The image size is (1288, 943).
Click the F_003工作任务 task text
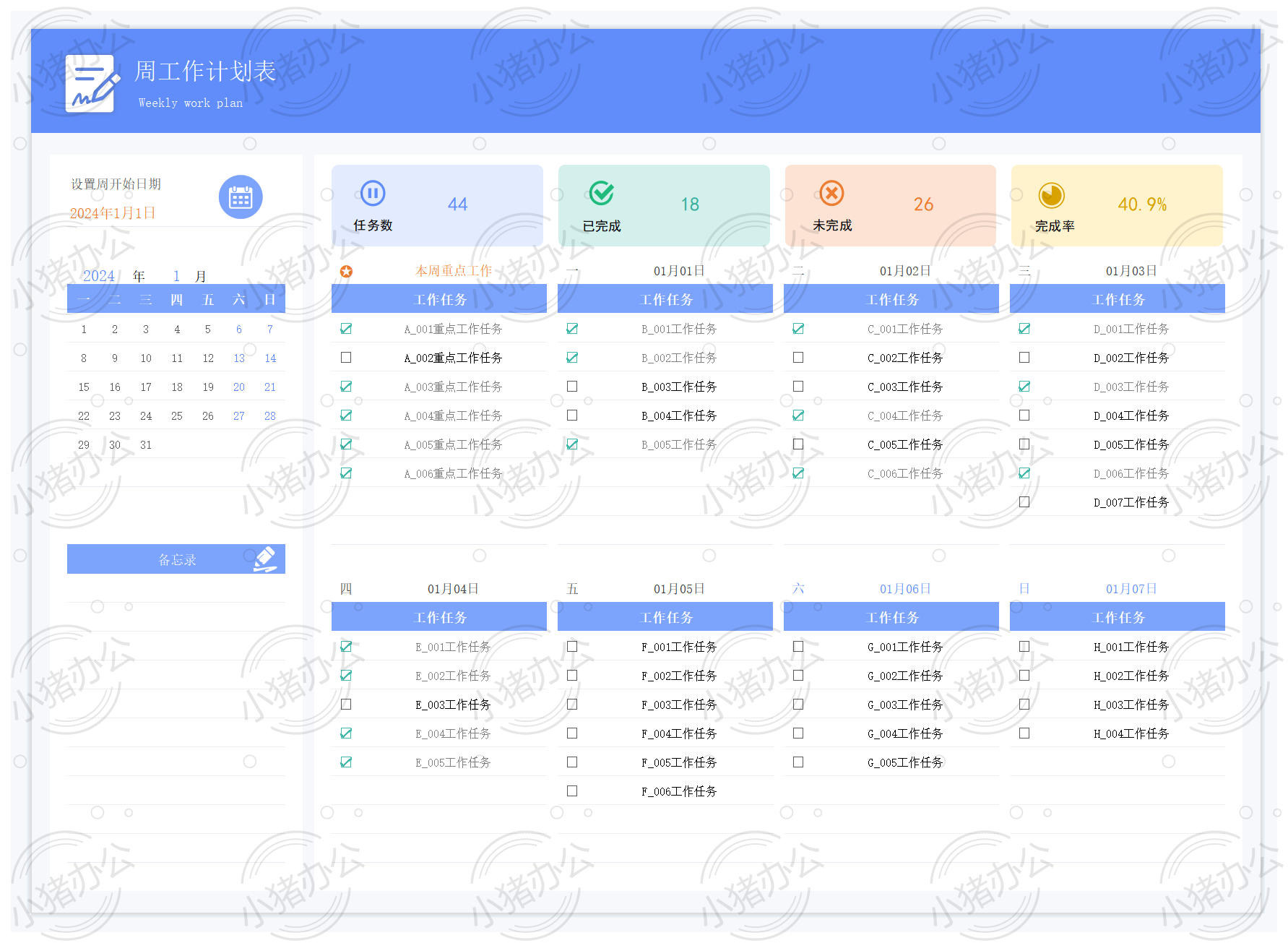pos(679,705)
